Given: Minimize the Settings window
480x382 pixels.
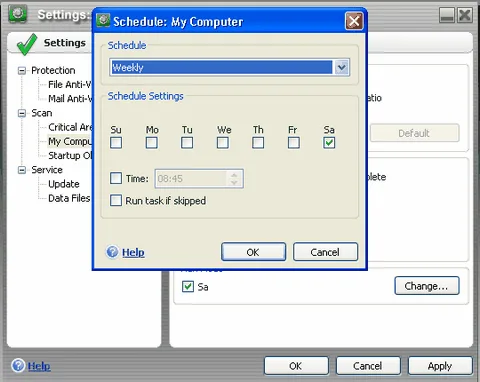Looking at the screenshot, I should [x=447, y=15].
